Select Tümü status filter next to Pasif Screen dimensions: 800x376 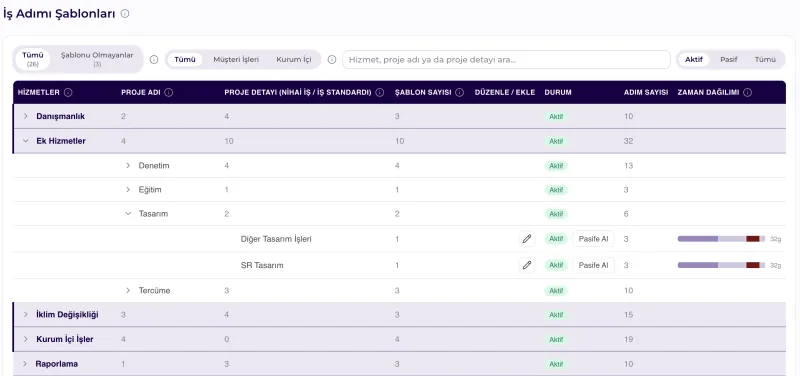(x=765, y=60)
